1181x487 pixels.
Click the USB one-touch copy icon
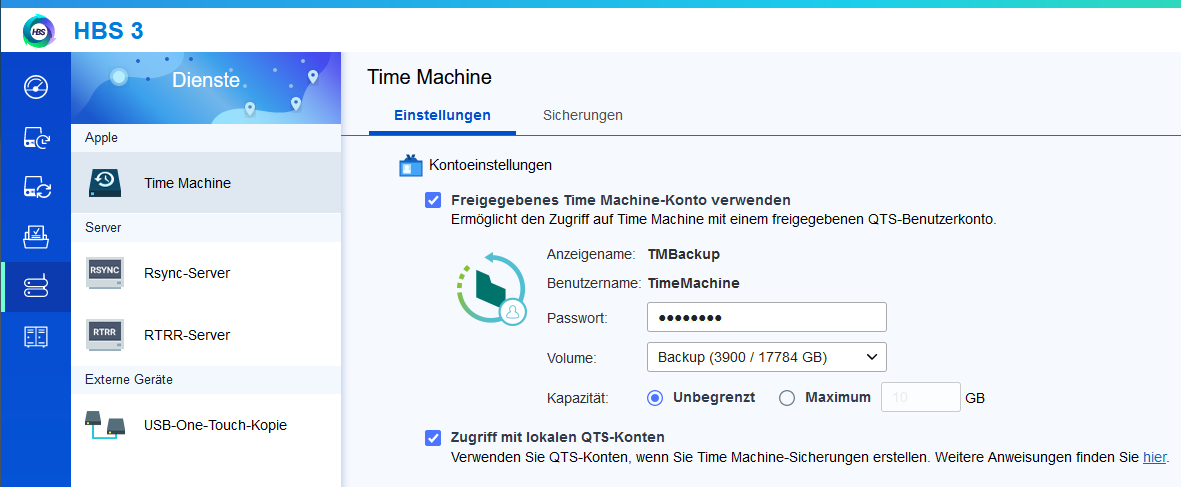tap(104, 425)
